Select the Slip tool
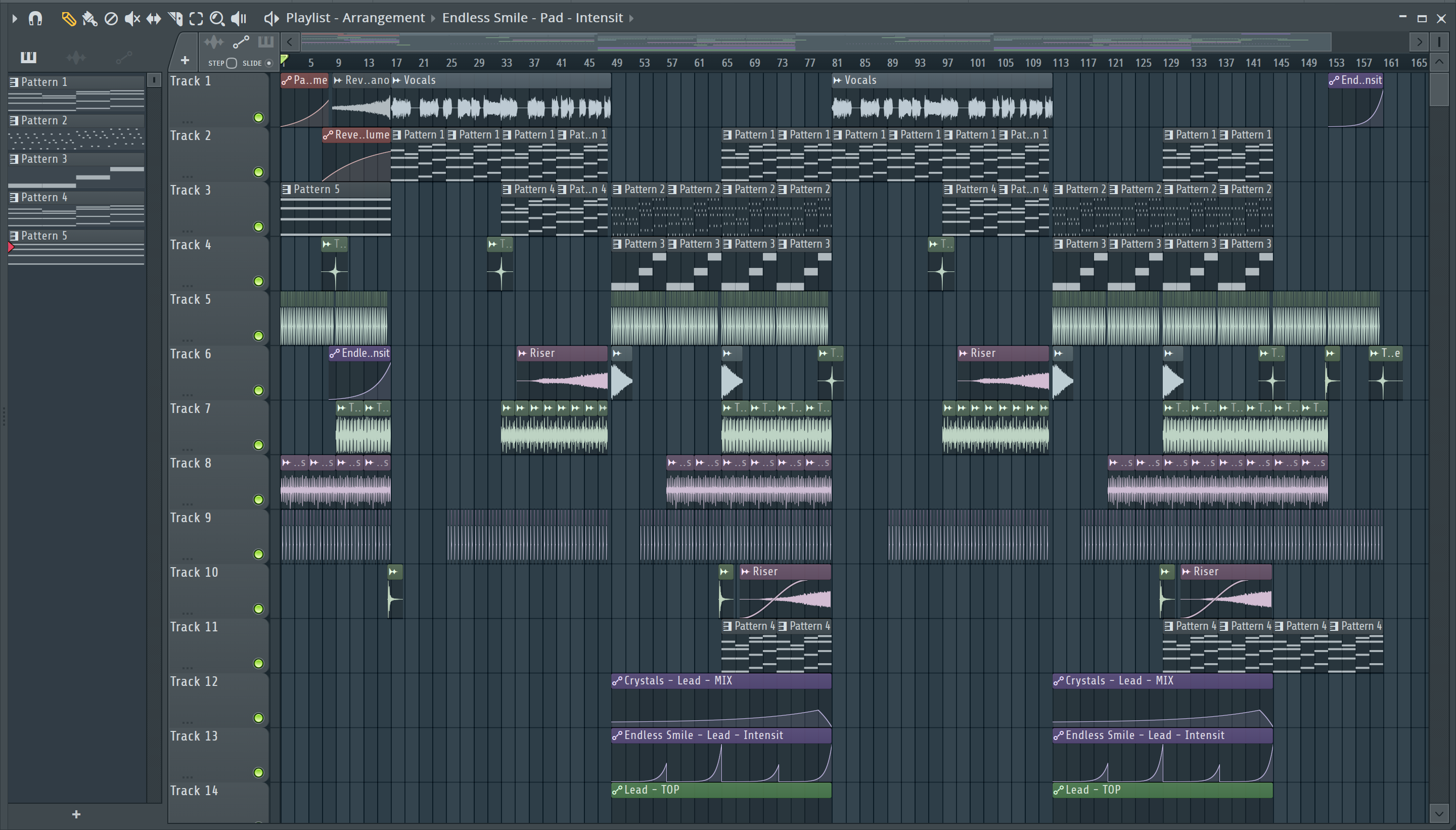The image size is (1456, 830). coord(153,19)
